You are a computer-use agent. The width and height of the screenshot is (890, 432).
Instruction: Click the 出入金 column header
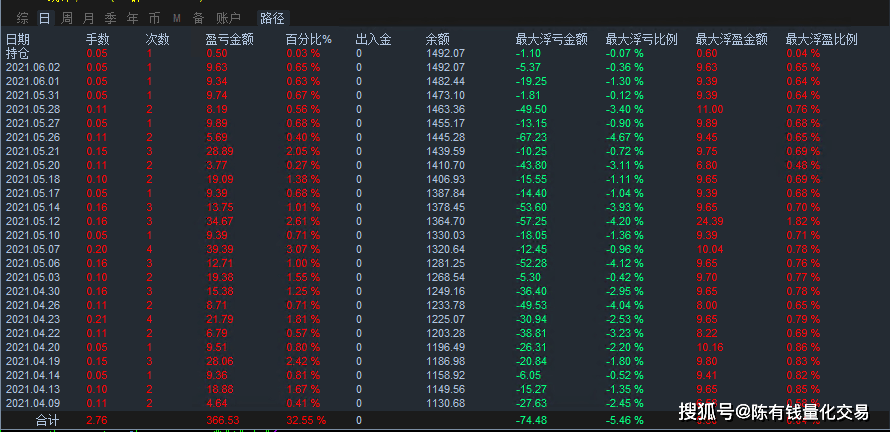click(x=373, y=39)
